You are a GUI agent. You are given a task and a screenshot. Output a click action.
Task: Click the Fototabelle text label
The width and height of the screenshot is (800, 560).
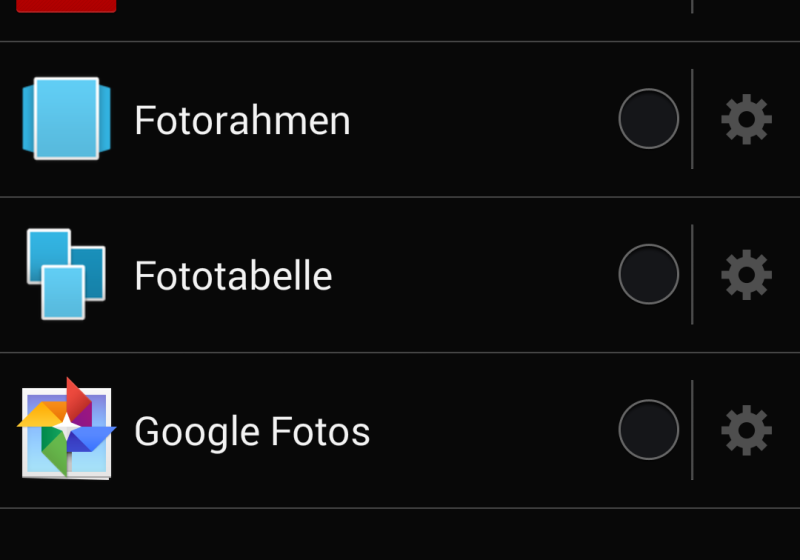coord(233,275)
